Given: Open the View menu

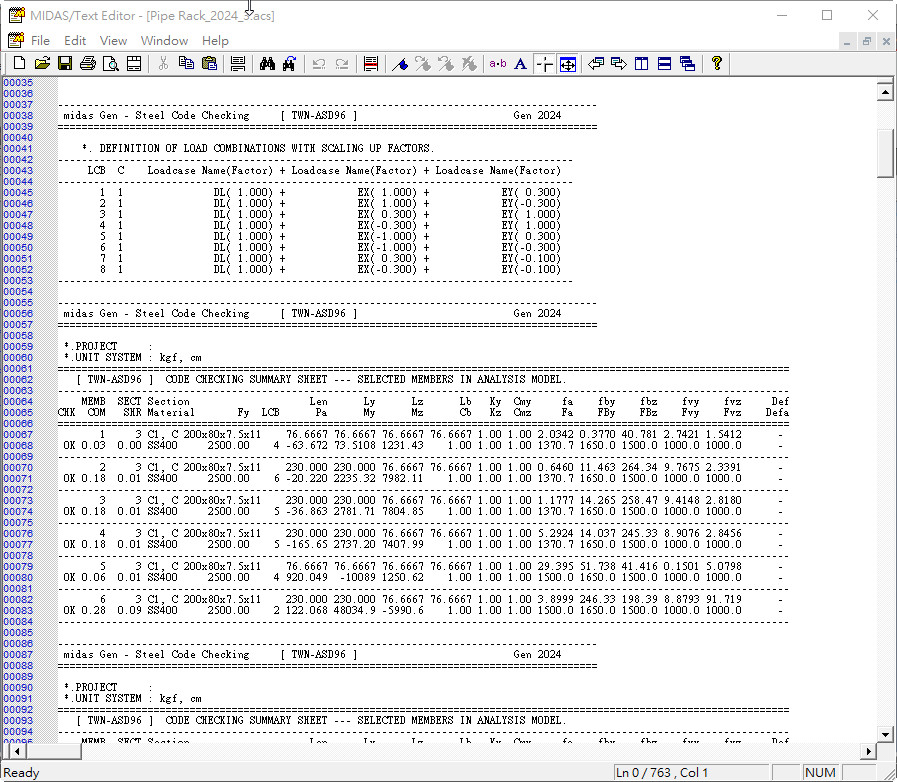Looking at the screenshot, I should click(x=113, y=41).
